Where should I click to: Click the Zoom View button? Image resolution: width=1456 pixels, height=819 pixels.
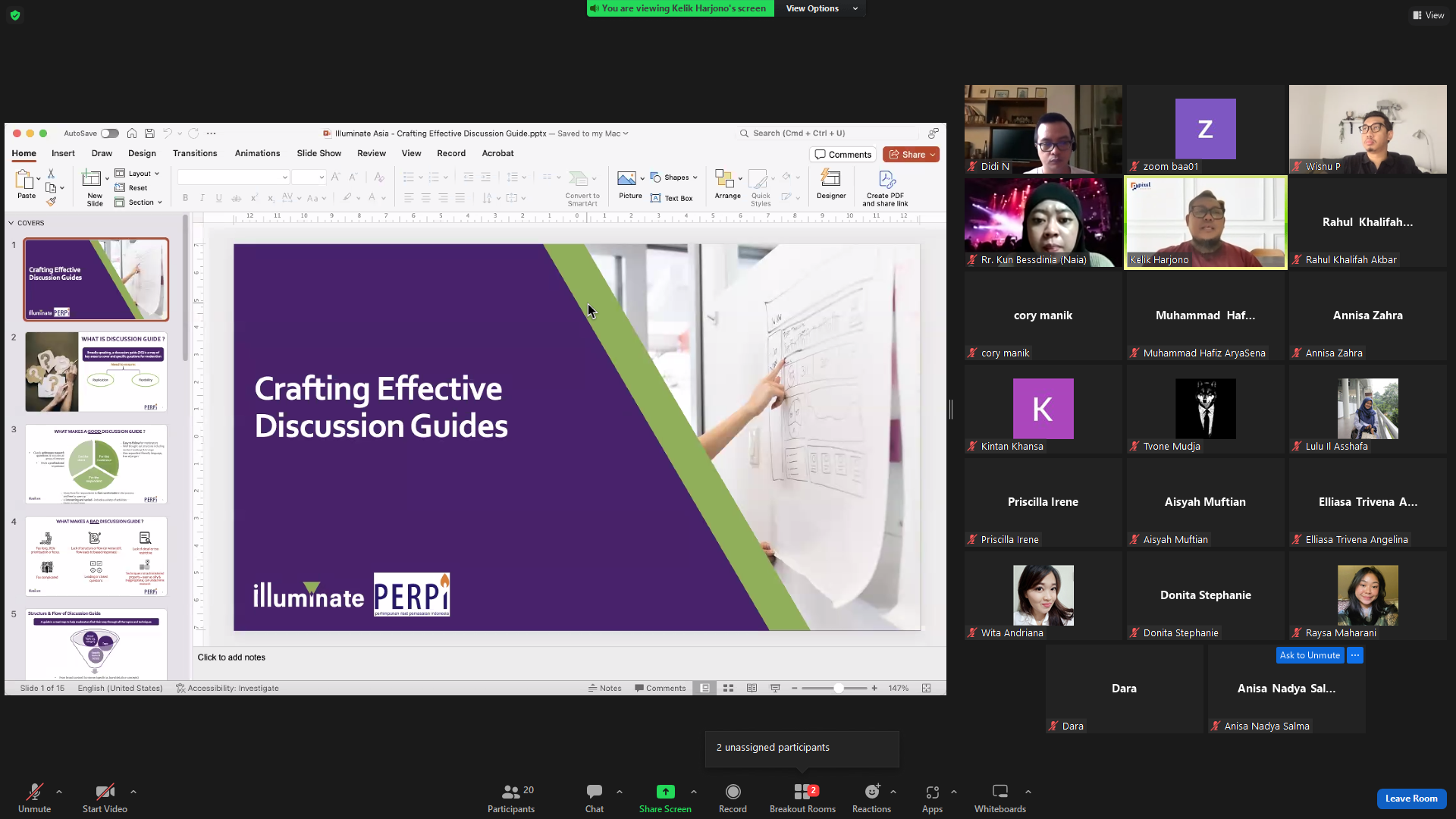point(1429,15)
